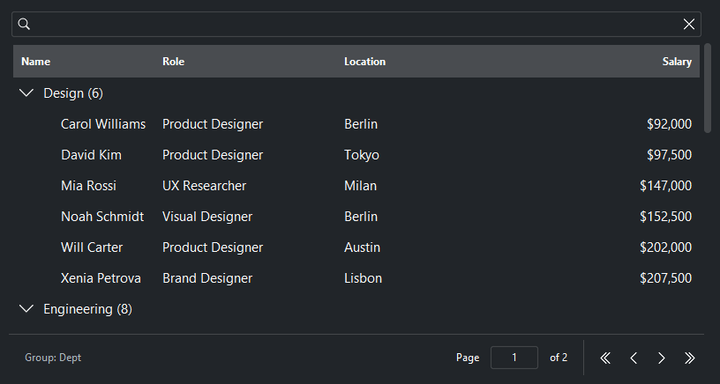Click the Tokyo location cell
This screenshot has height=384, width=720.
click(362, 155)
